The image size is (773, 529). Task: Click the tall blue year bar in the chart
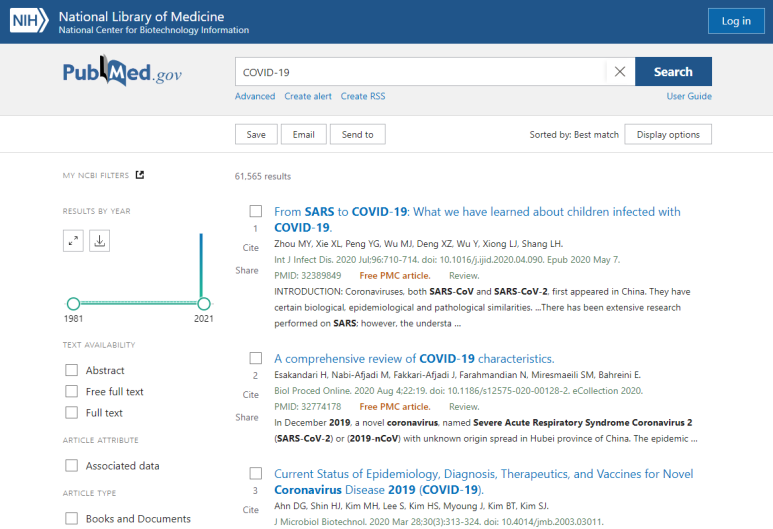click(201, 265)
